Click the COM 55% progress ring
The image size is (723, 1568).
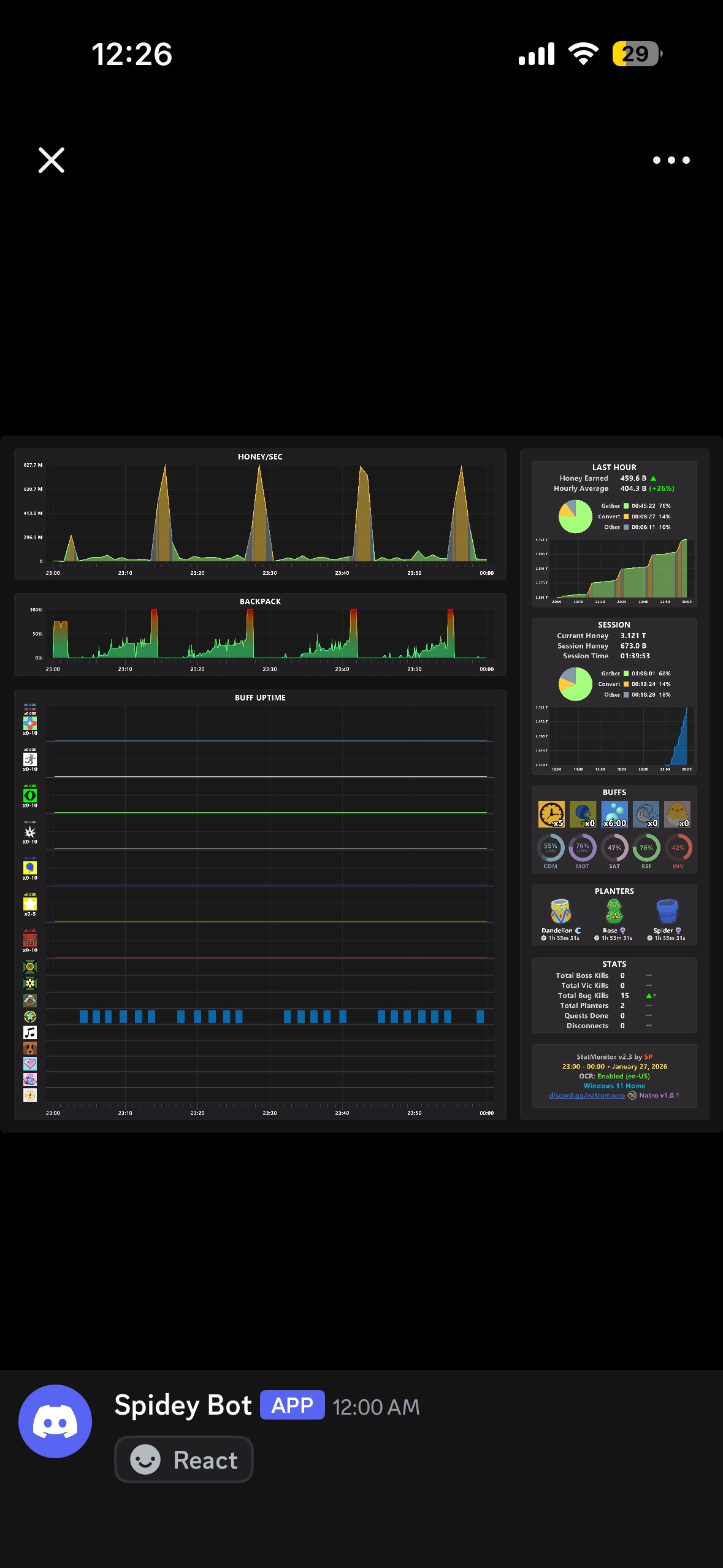tap(551, 848)
